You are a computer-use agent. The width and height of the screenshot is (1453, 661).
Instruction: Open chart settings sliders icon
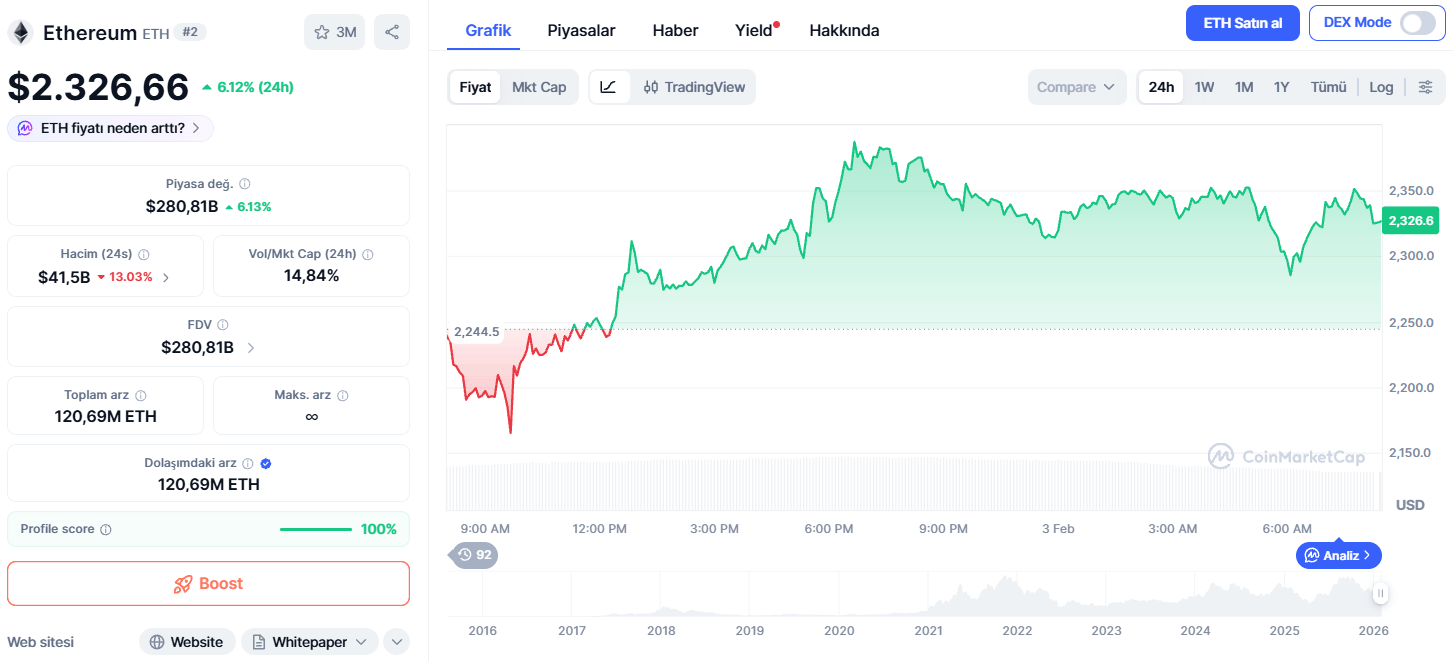[1425, 87]
